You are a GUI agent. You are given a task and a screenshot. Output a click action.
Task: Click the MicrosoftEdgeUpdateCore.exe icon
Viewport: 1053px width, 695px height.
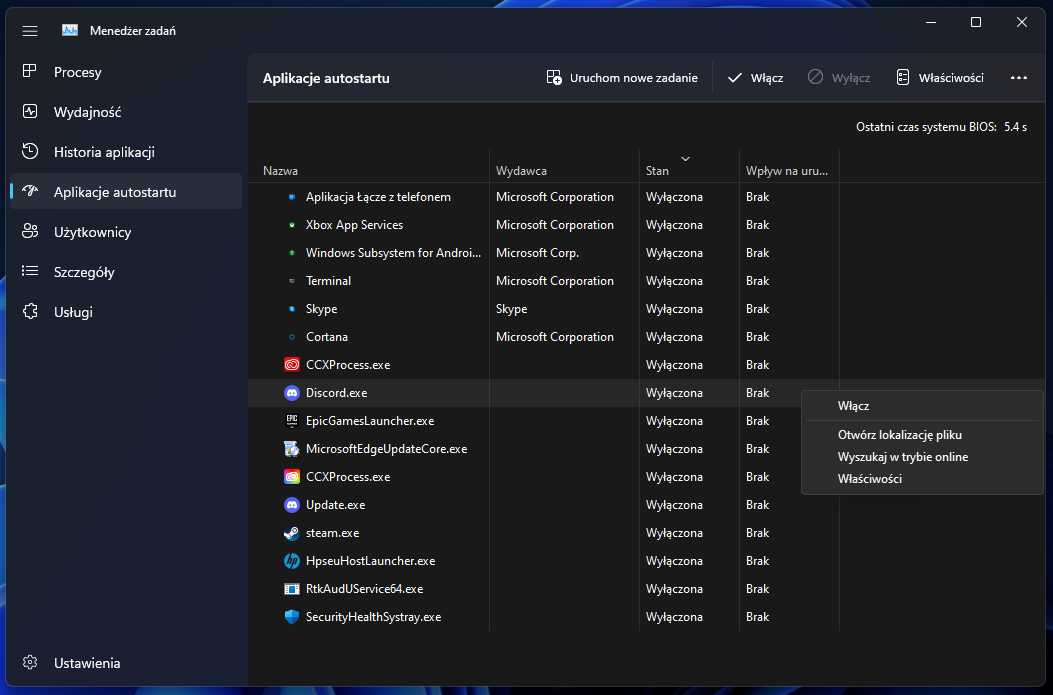(291, 449)
